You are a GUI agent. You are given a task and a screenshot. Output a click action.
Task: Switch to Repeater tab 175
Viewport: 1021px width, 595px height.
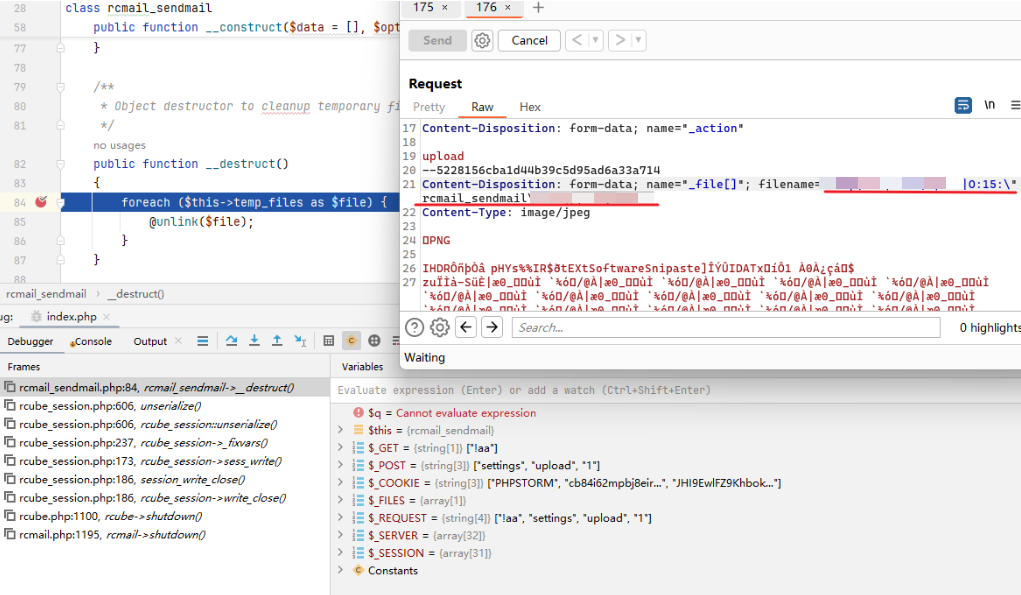click(x=423, y=7)
